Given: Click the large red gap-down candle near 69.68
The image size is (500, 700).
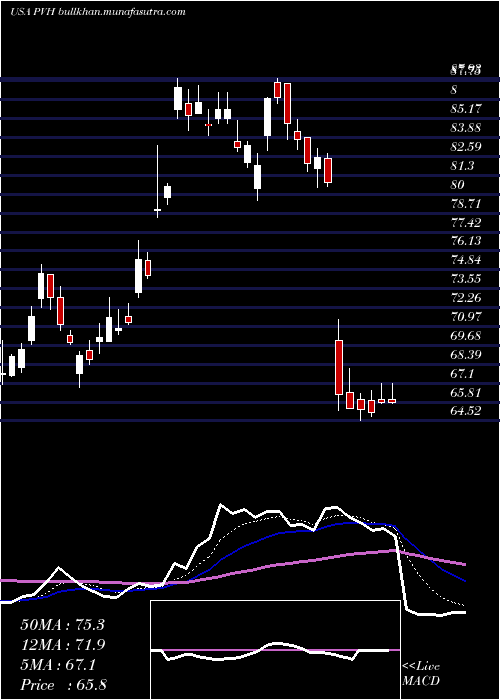Looking at the screenshot, I should click(x=339, y=367).
